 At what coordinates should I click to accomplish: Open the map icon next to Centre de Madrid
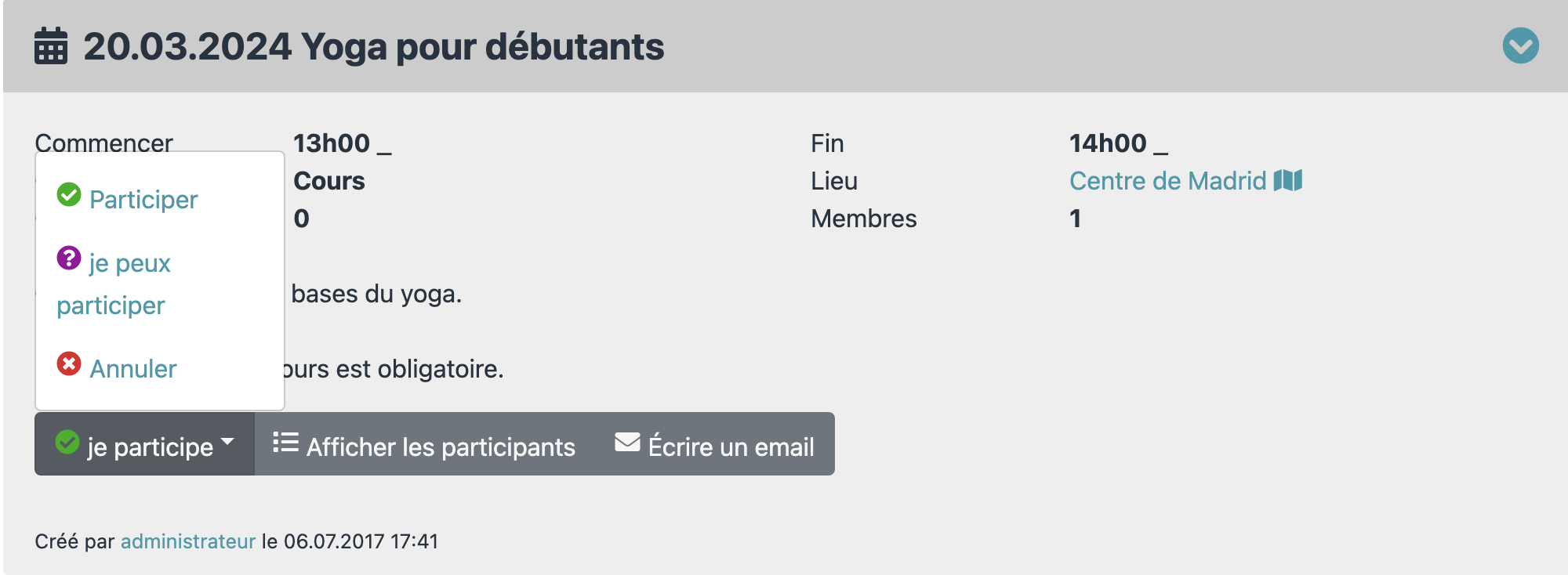(x=1288, y=180)
